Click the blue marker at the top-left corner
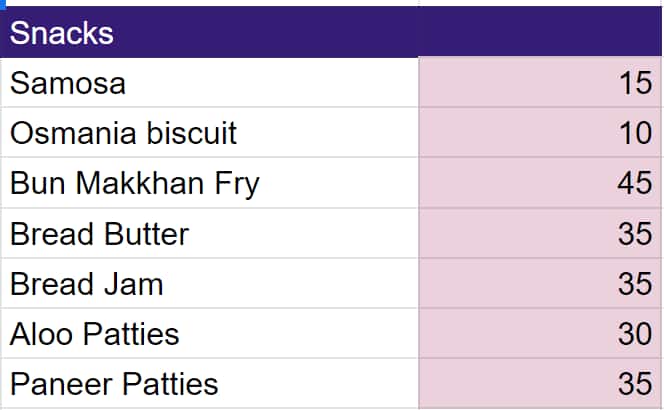Image resolution: width=664 pixels, height=410 pixels. 3,3
